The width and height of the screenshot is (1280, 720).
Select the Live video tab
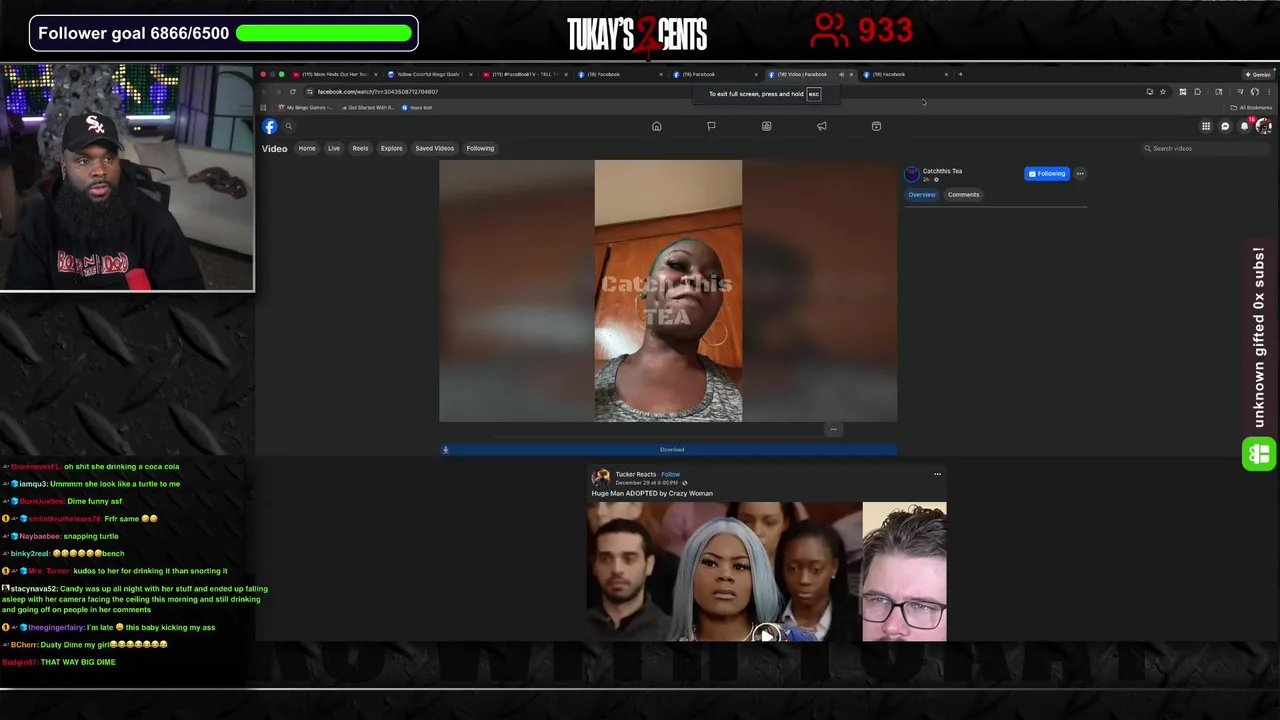coord(334,148)
